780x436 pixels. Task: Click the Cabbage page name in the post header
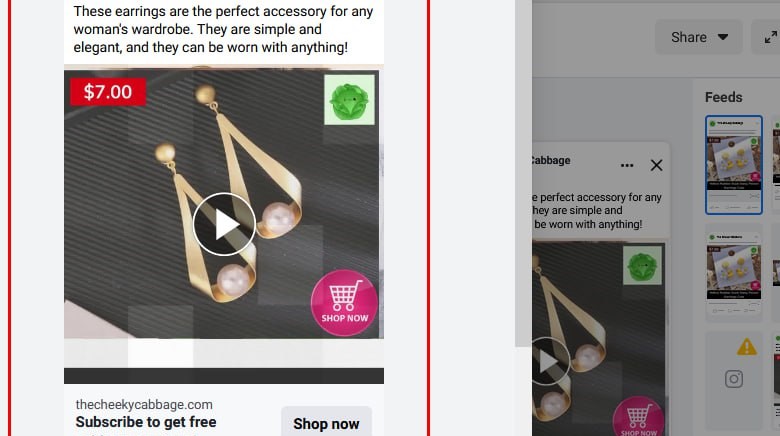click(x=551, y=160)
